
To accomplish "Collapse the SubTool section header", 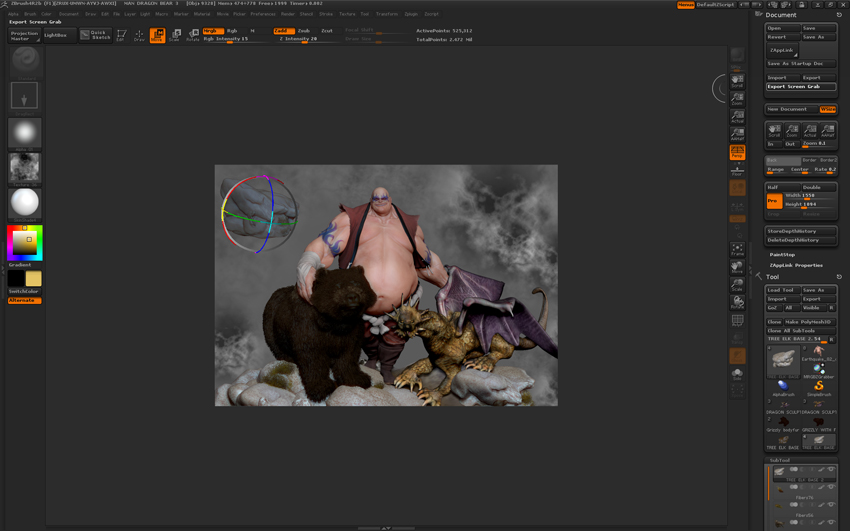I will click(x=780, y=460).
